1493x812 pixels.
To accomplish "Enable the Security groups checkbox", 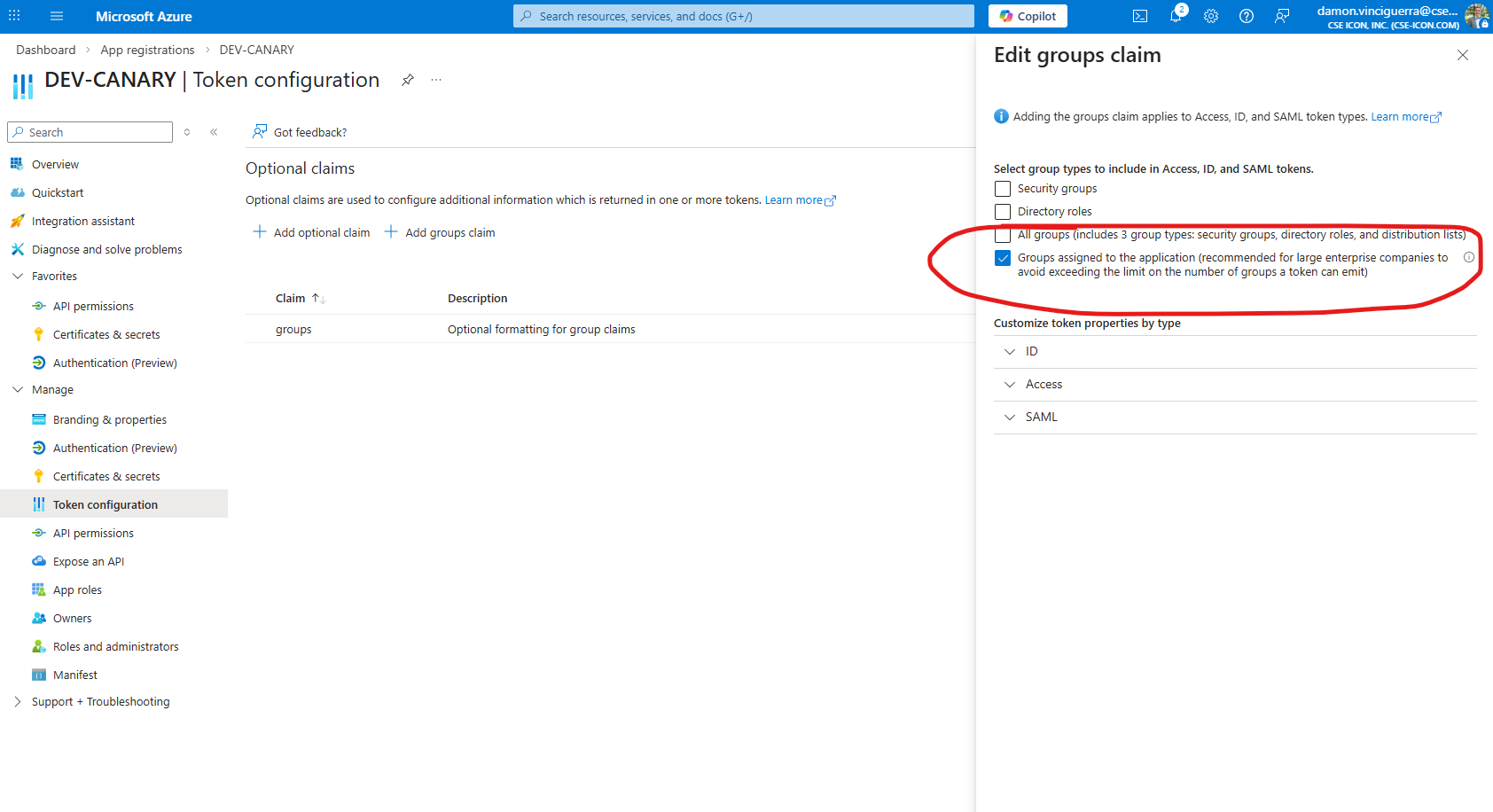I will point(1003,189).
